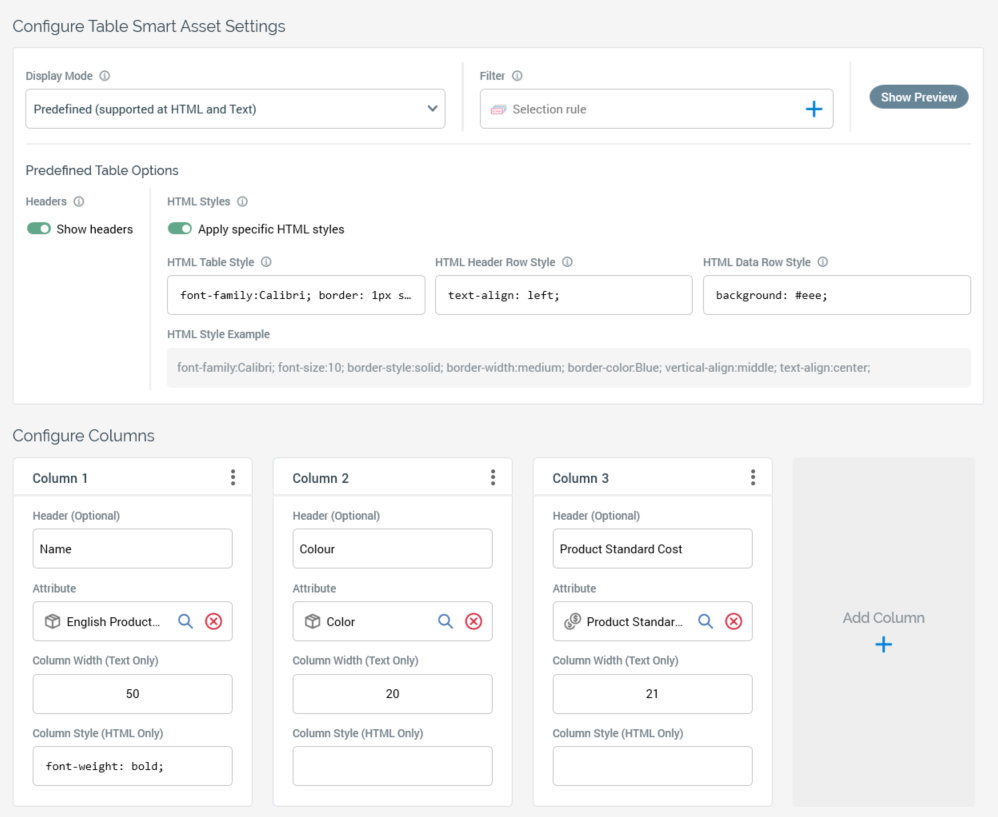Open Column 2 three-dot options menu
The width and height of the screenshot is (998, 817).
(493, 478)
